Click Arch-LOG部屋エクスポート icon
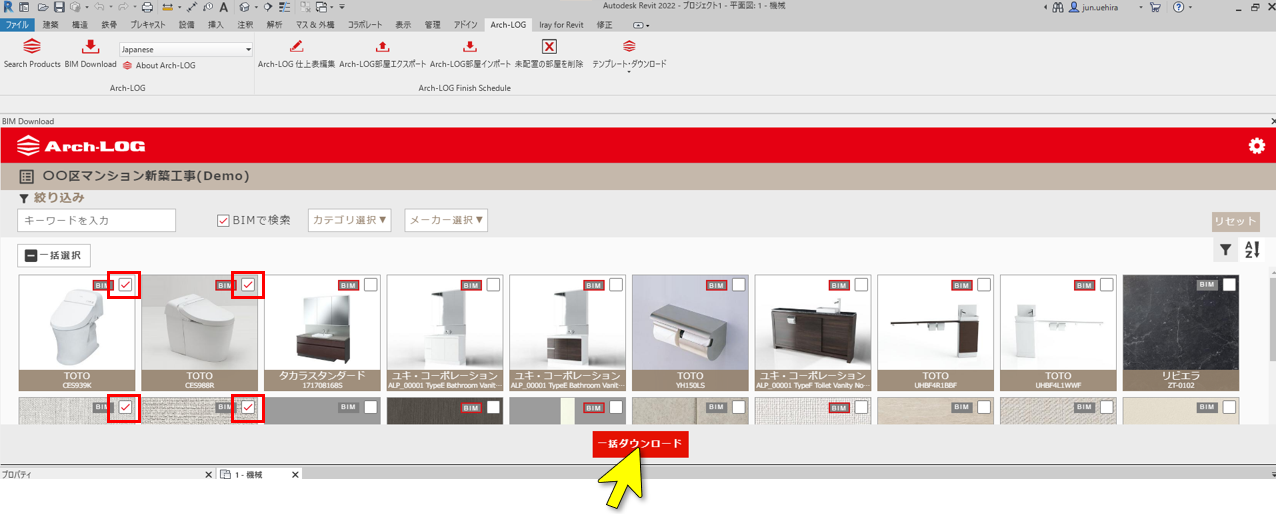This screenshot has height=514, width=1276. coord(382,46)
